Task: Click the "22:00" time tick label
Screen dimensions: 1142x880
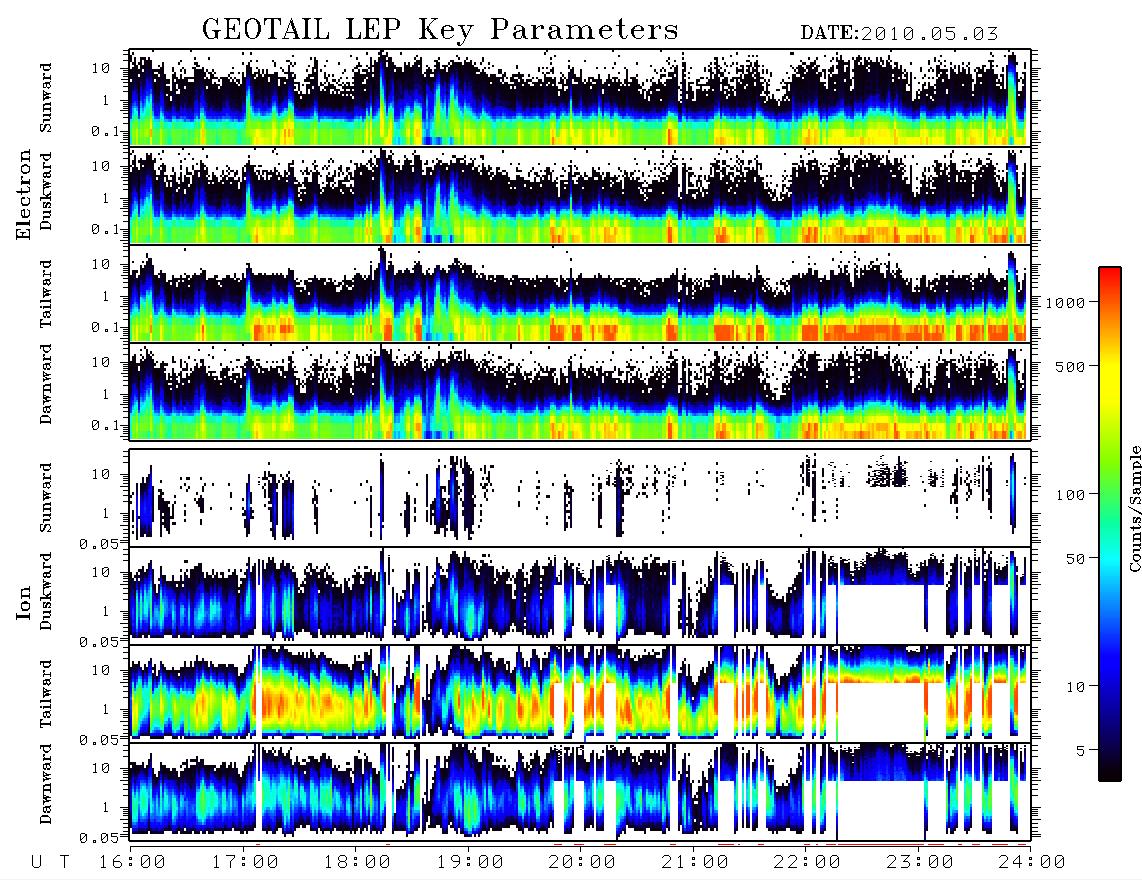Action: [808, 862]
